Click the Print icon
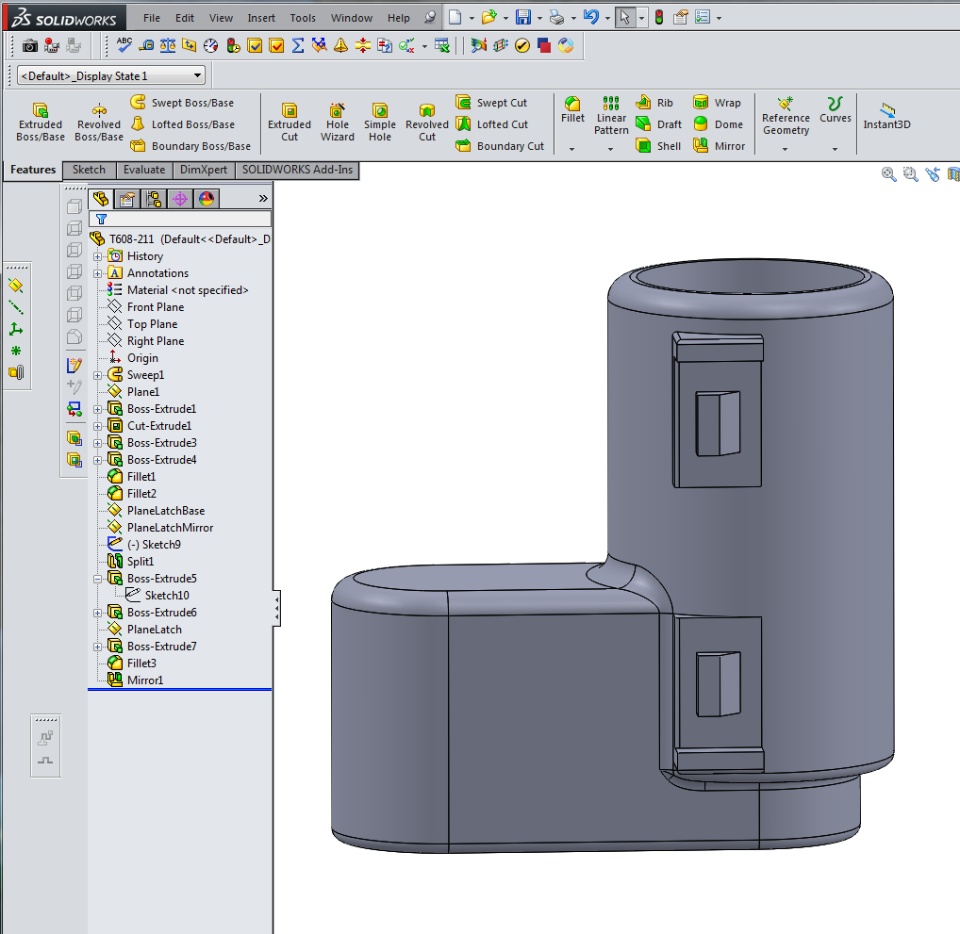This screenshot has height=934, width=960. (x=557, y=17)
